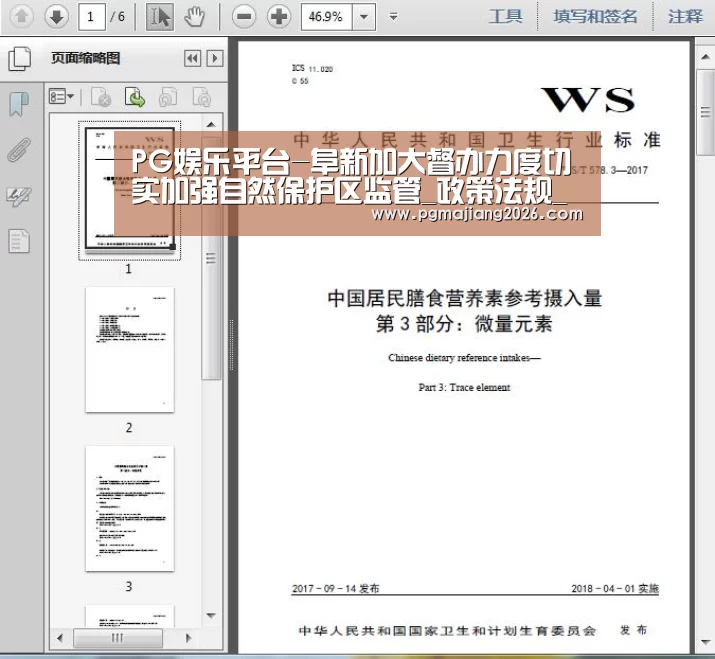This screenshot has height=659, width=715.
Task: Select page 2 thumbnail
Action: tap(130, 350)
